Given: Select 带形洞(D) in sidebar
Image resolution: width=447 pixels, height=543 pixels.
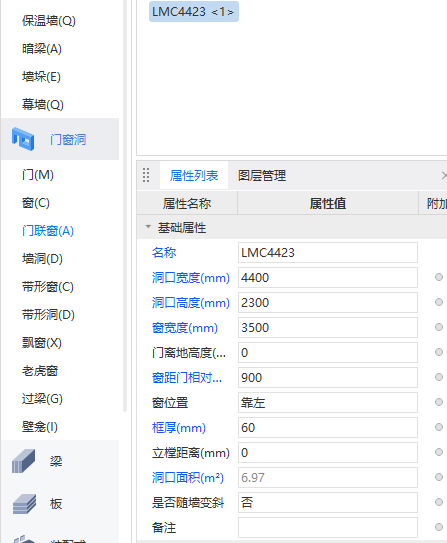Looking at the screenshot, I should tap(48, 315).
